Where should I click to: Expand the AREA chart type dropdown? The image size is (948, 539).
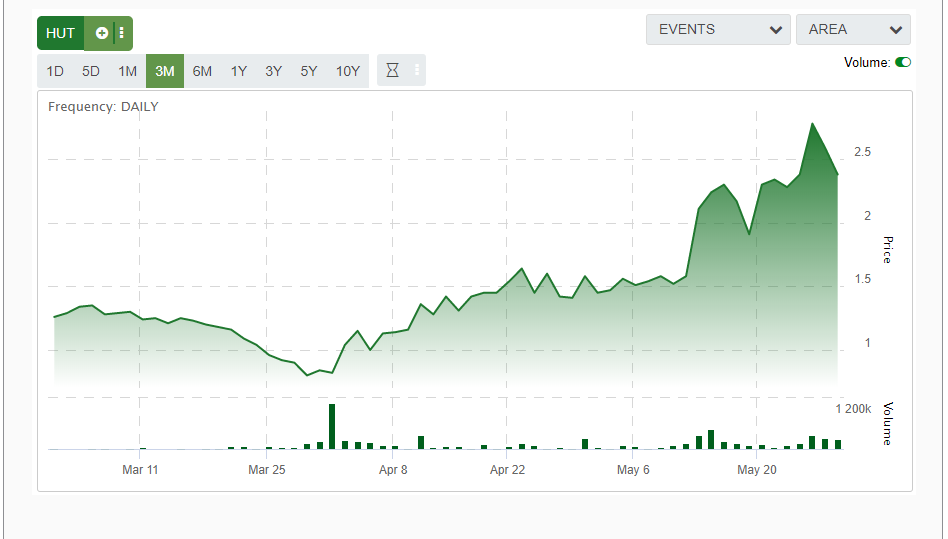coord(853,30)
